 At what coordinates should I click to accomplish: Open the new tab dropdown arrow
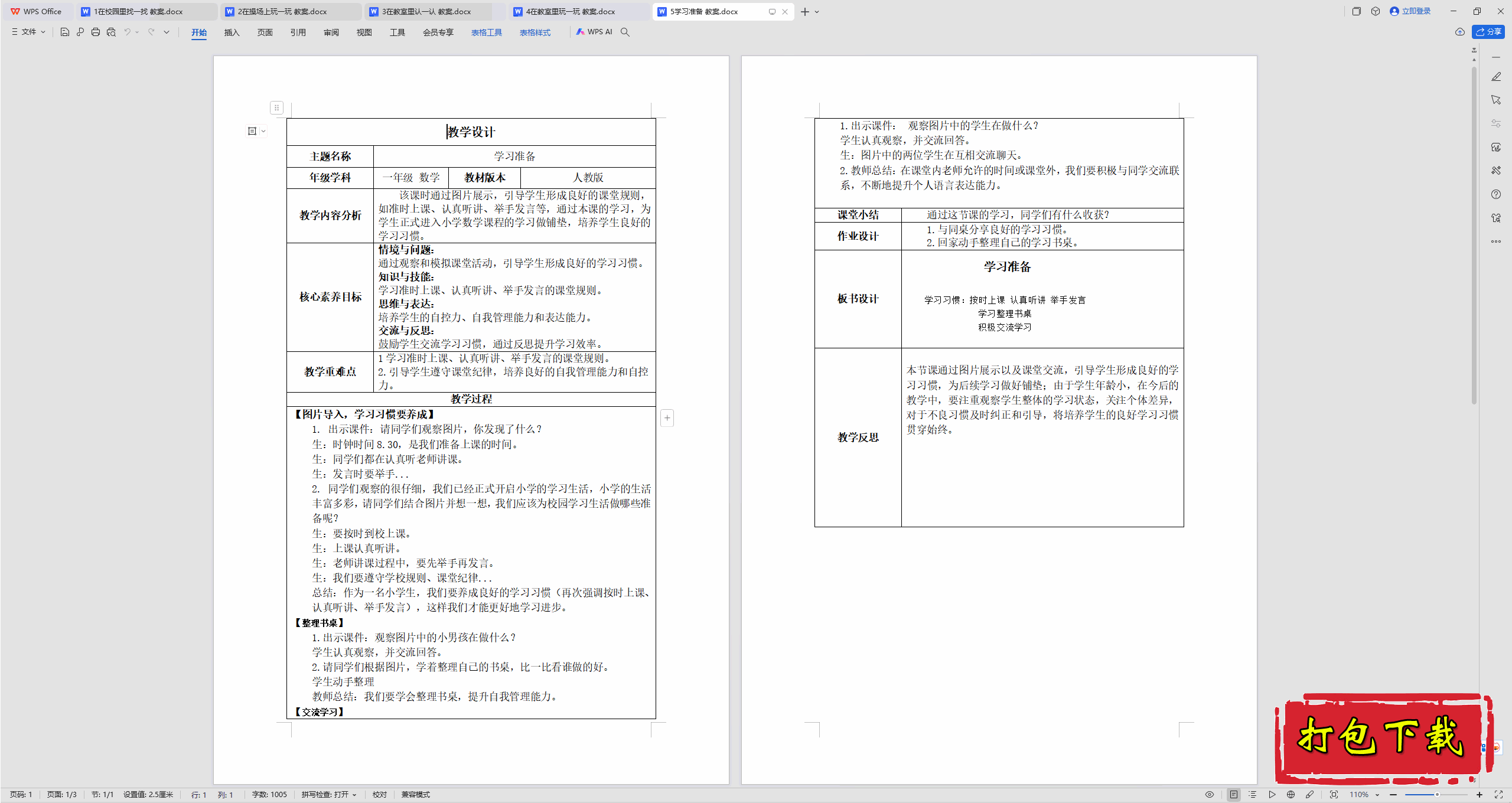817,11
